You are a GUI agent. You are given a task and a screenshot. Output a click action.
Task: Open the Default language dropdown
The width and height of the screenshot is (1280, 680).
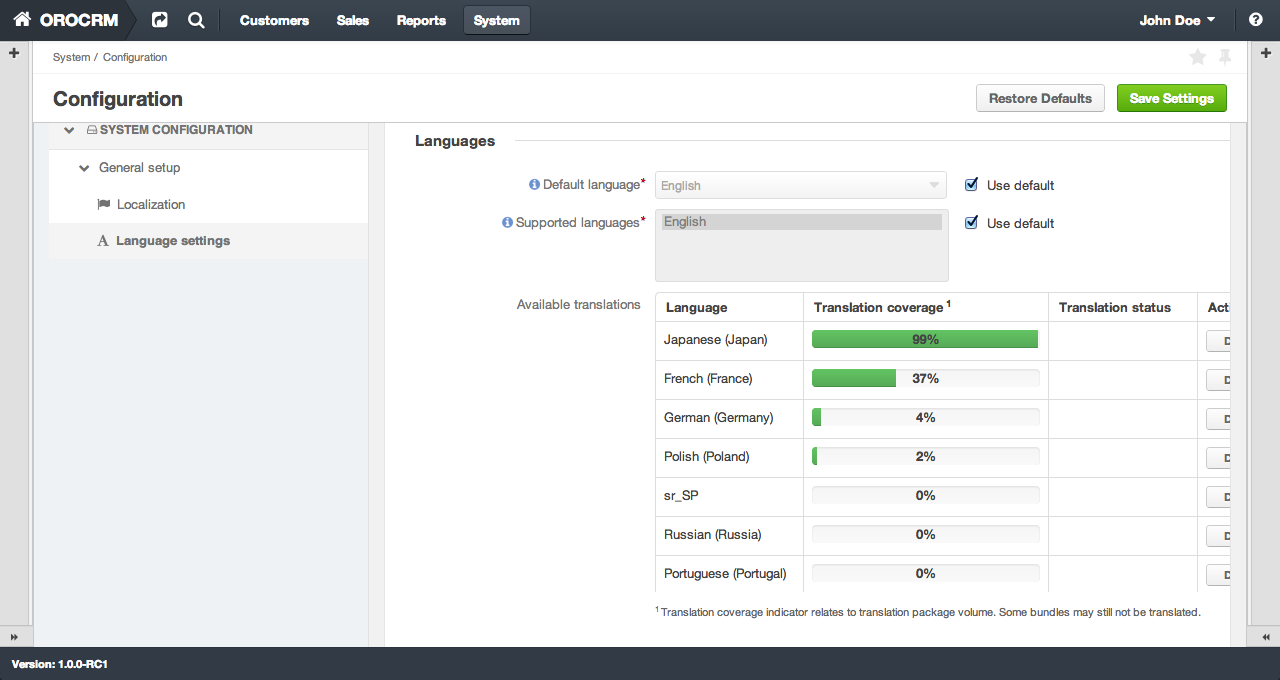[x=801, y=185]
